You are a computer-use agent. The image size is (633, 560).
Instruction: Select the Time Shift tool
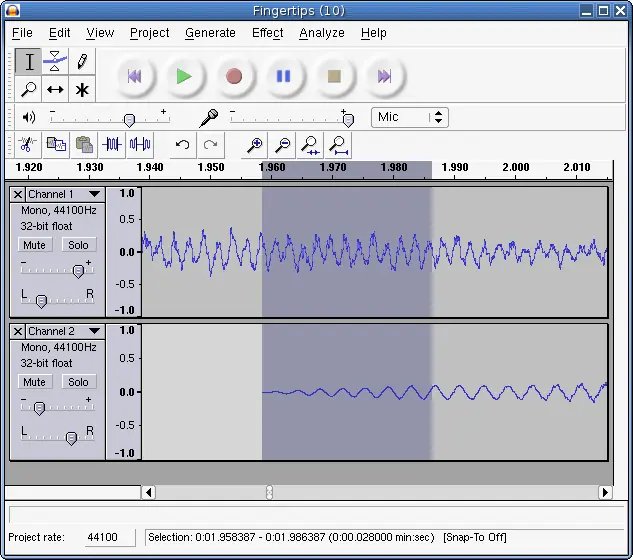pyautogui.click(x=56, y=89)
